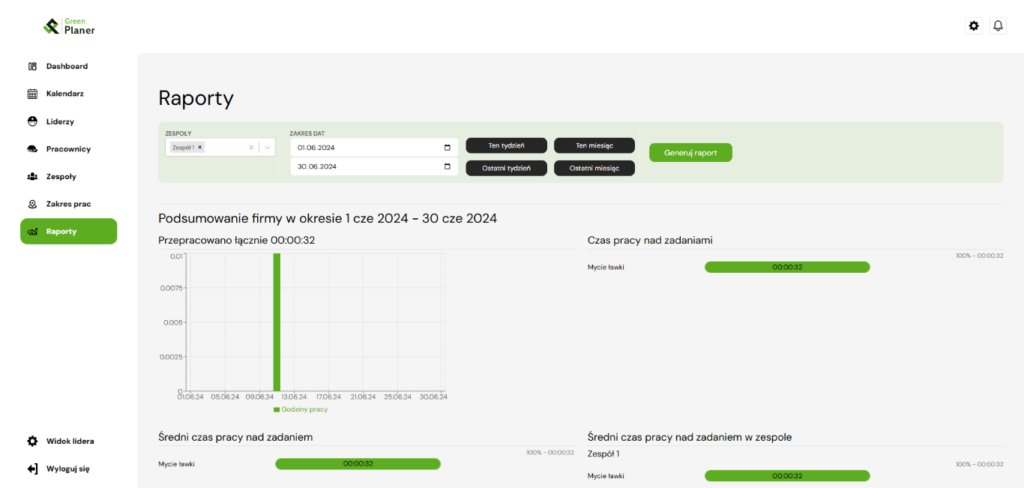Select the active Raporty menu item

tap(69, 231)
